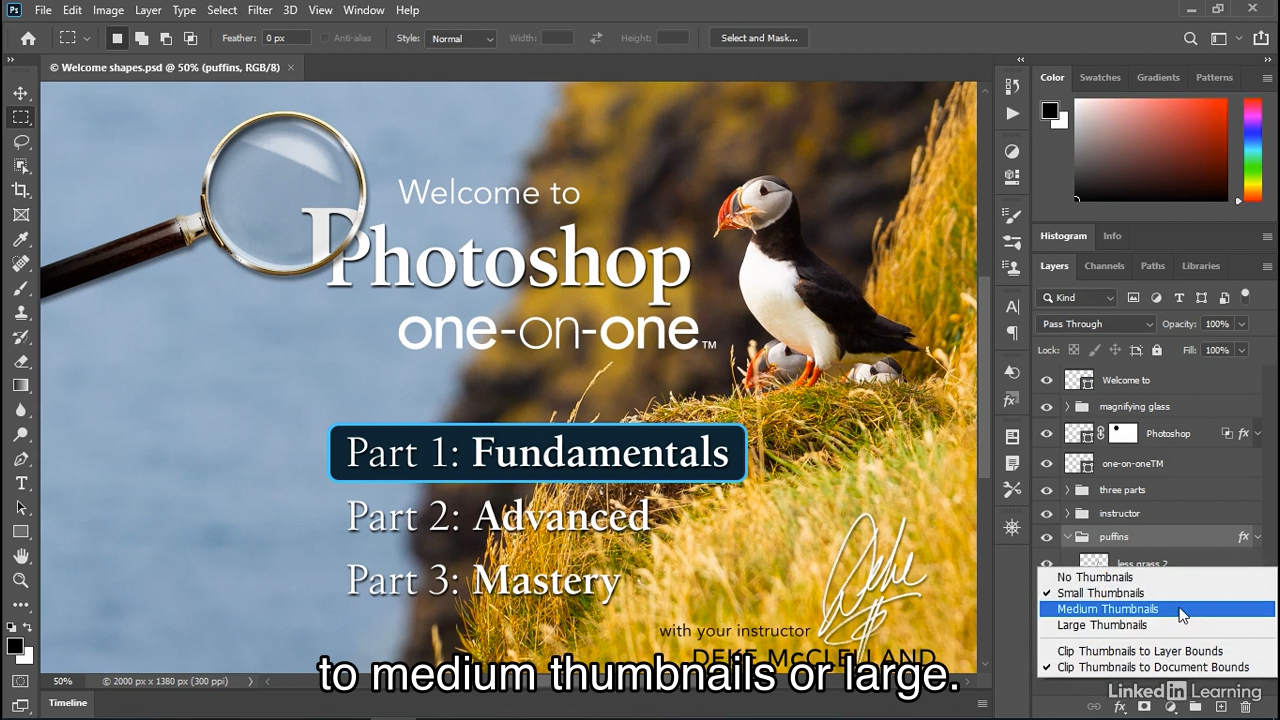
Task: Open the Opacity slider dropdown arrow
Action: 1242,324
